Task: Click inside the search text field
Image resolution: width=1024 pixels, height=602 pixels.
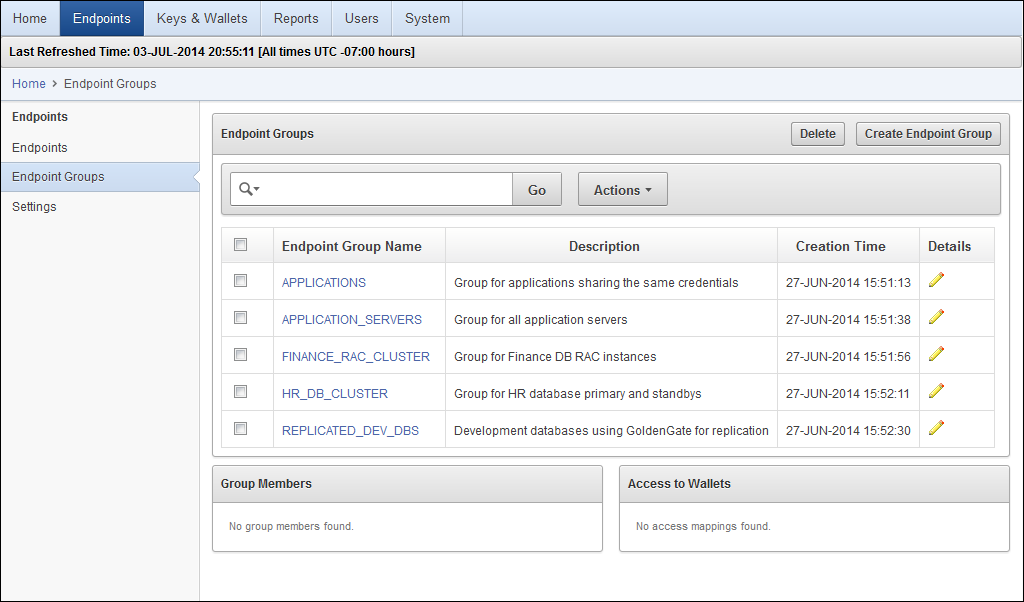Action: click(x=387, y=189)
